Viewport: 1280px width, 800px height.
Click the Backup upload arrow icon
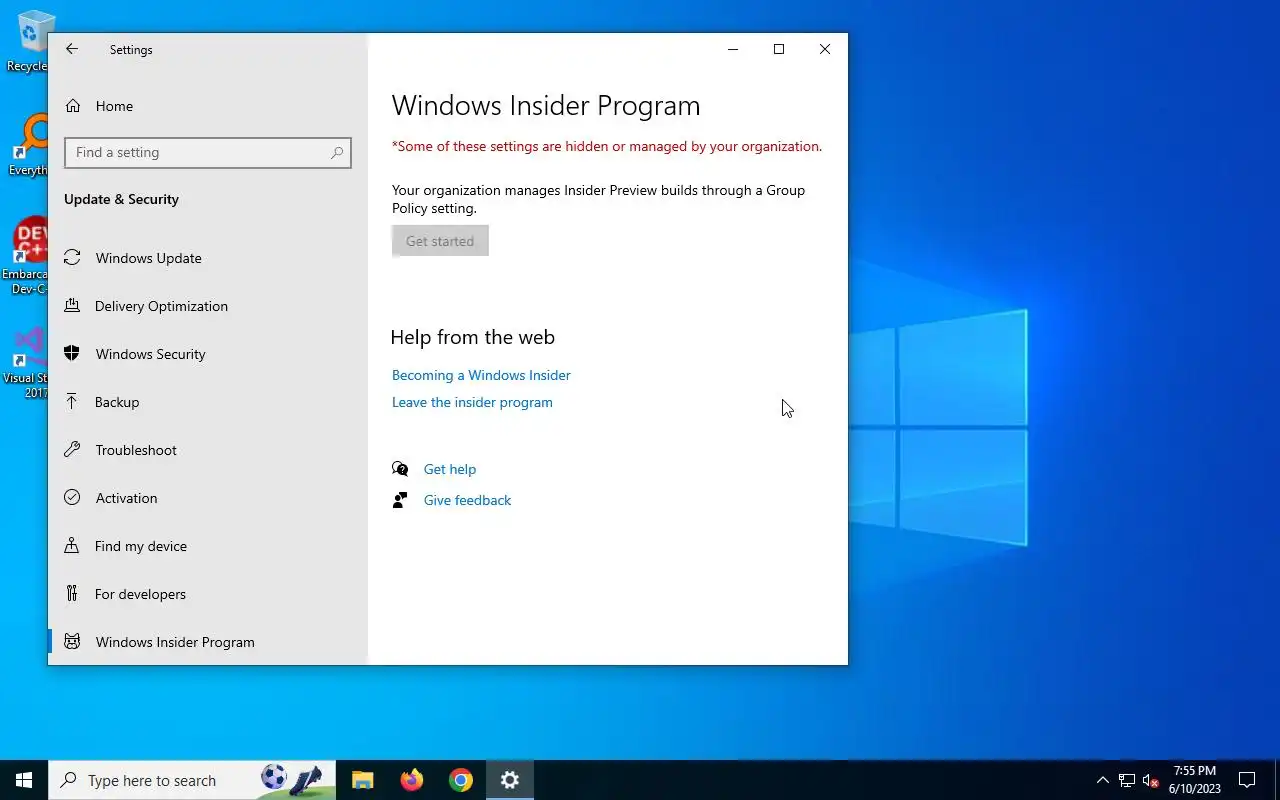click(x=72, y=402)
